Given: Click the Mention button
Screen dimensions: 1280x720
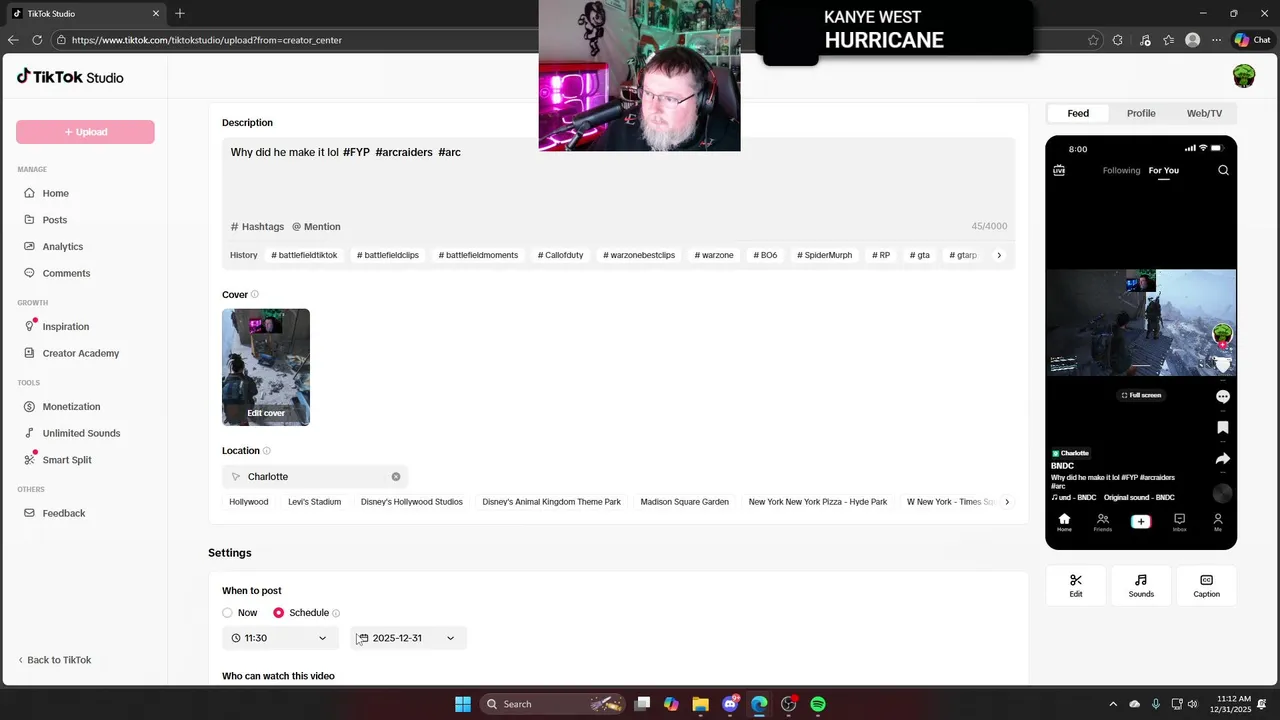Looking at the screenshot, I should (316, 227).
